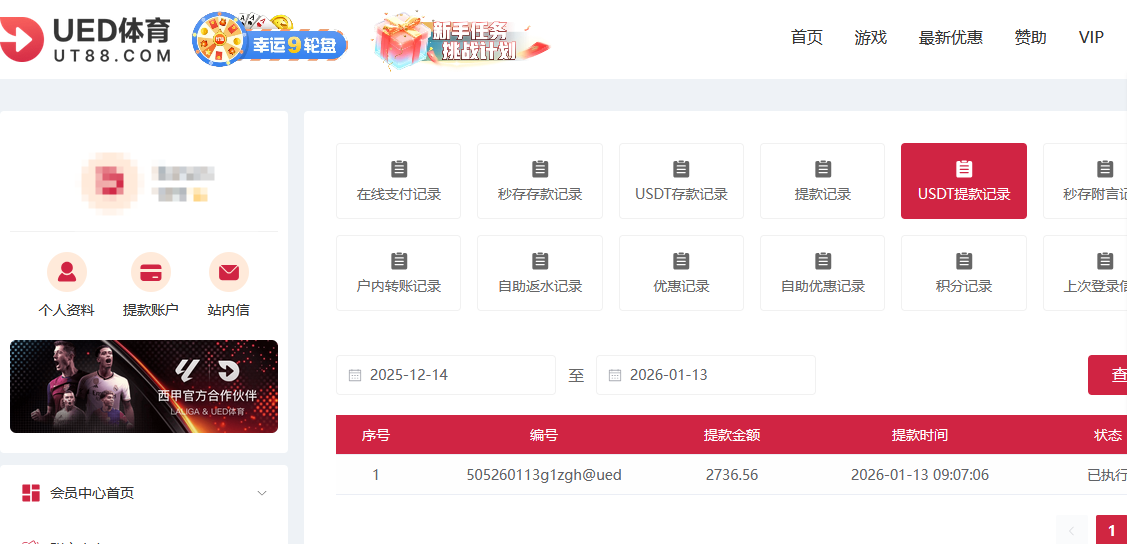Viewport: 1127px width, 544px height.
Task: Open the 西甲官方合作伙伴 La Liga banner
Action: (x=144, y=387)
